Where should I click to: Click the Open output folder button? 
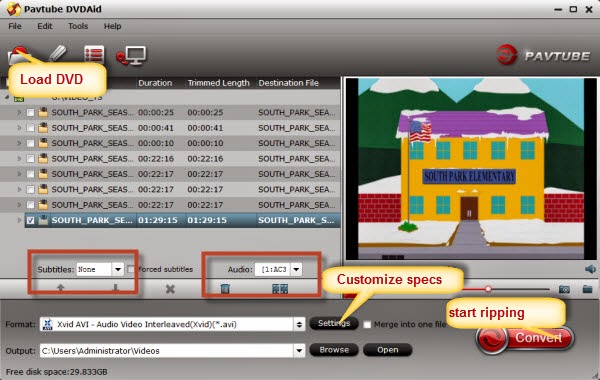(x=387, y=350)
